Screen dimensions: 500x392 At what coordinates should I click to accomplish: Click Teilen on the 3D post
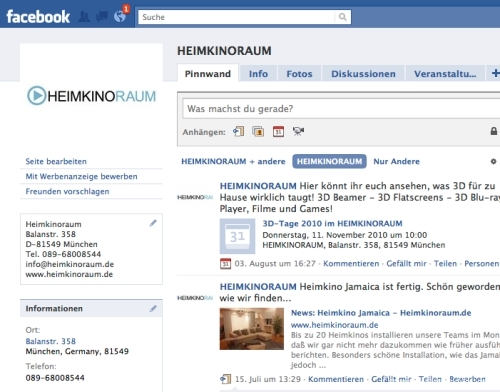point(445,264)
